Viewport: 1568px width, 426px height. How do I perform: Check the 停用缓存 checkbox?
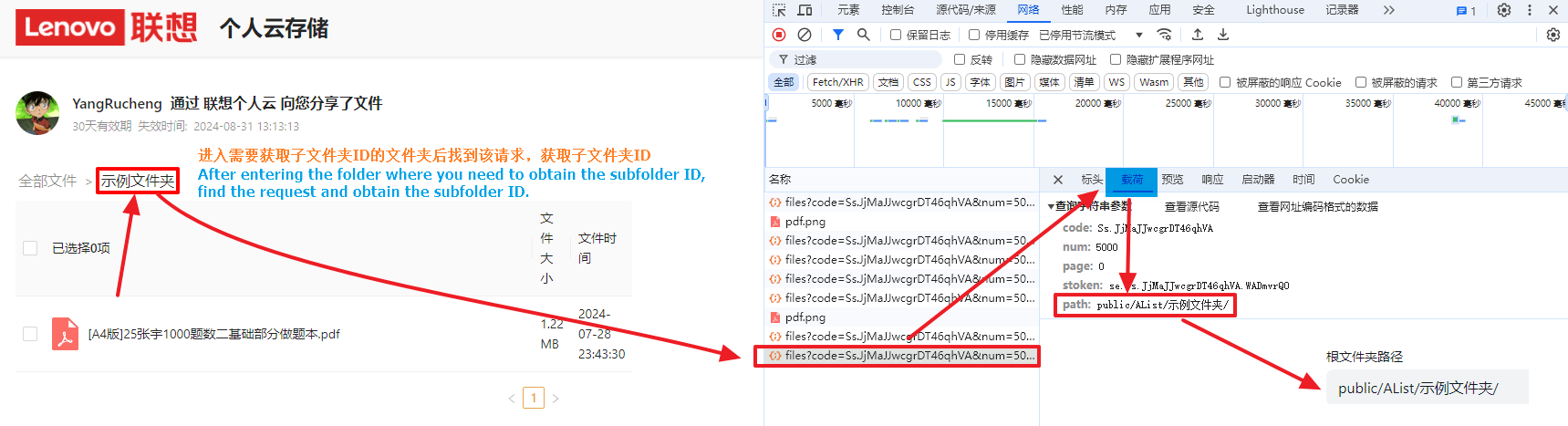[x=974, y=35]
